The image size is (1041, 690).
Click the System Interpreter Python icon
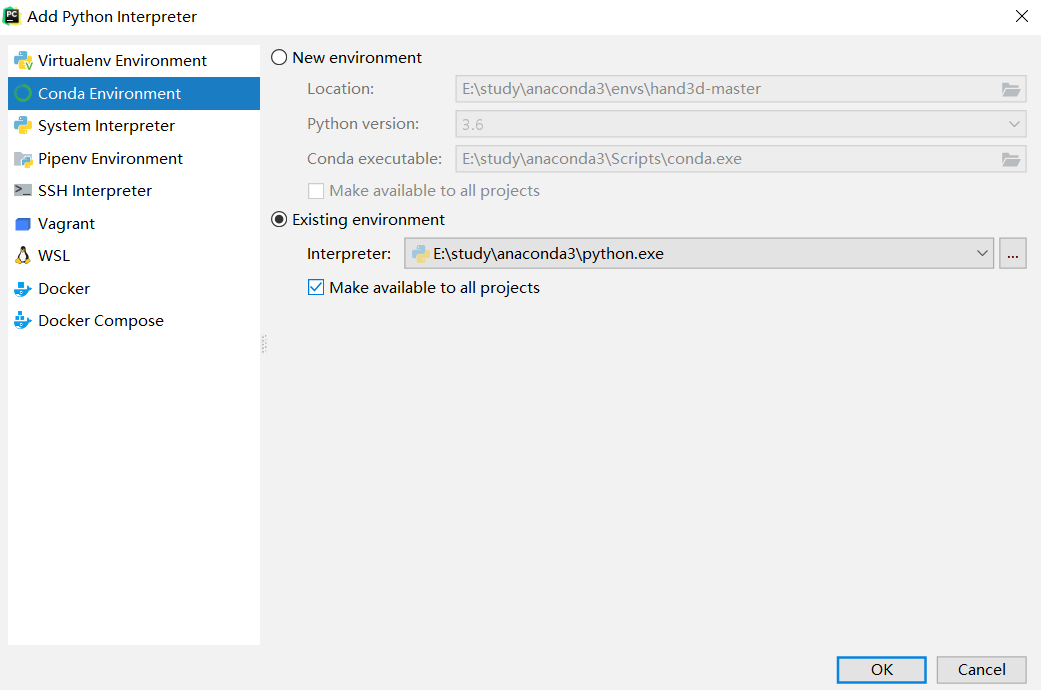23,126
